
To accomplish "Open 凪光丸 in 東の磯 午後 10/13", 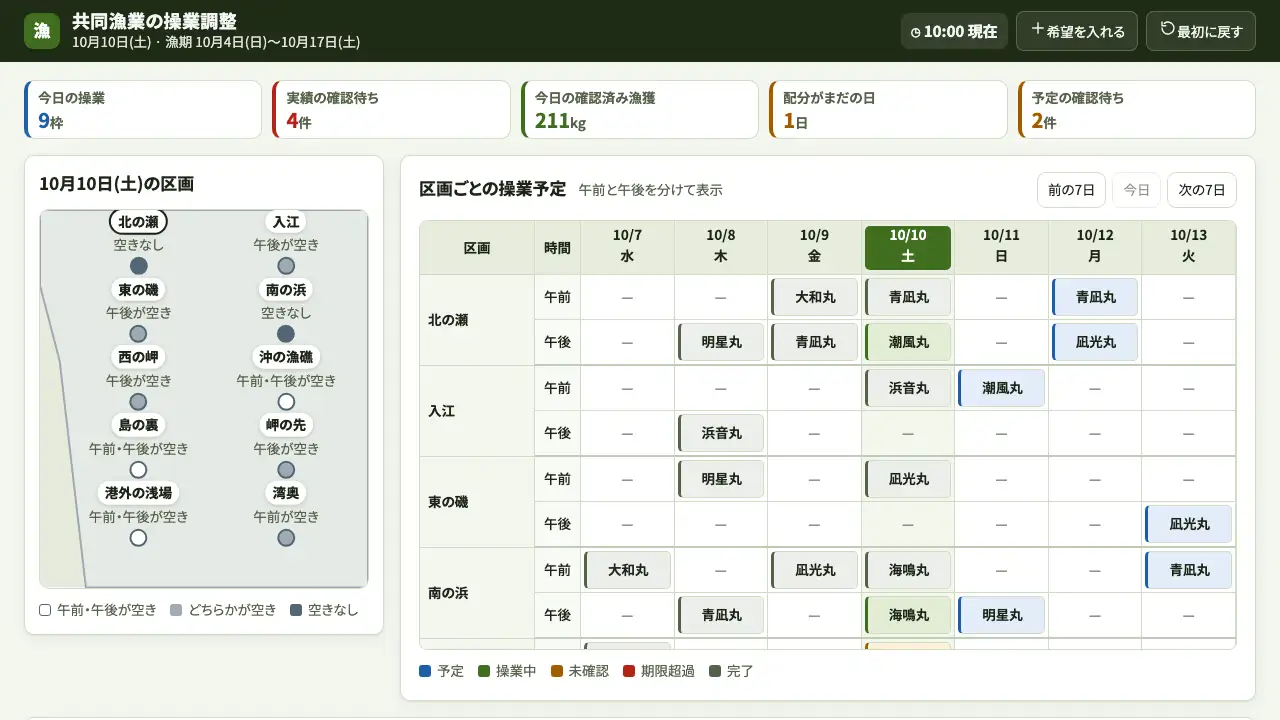I will tap(1188, 524).
